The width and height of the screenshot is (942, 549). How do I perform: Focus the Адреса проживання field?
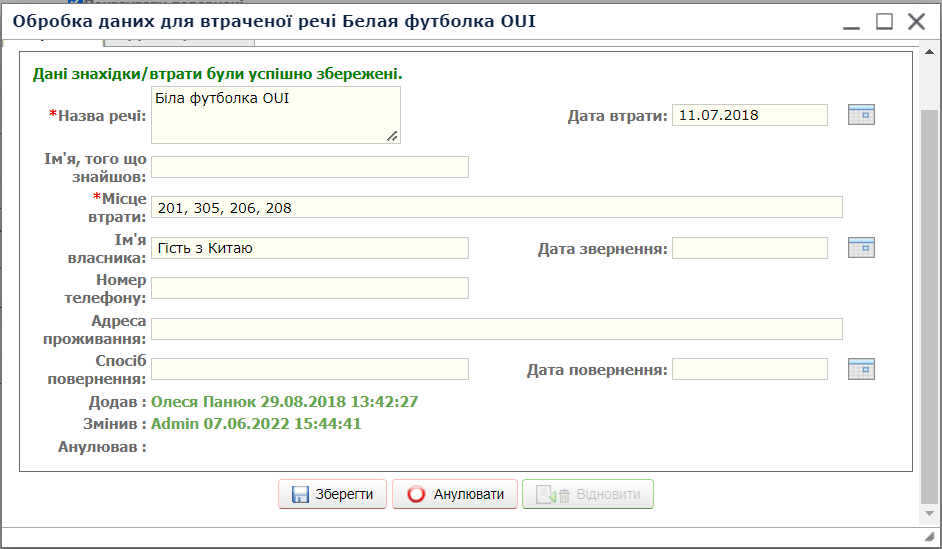click(496, 329)
